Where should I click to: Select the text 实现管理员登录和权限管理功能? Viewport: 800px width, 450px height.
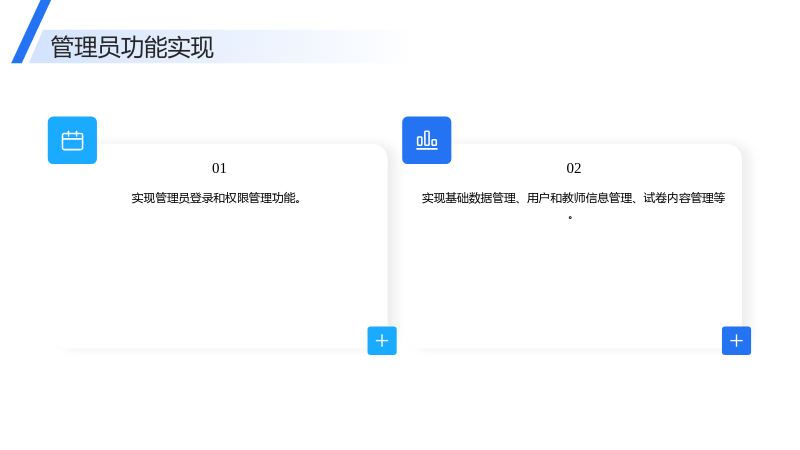216,198
